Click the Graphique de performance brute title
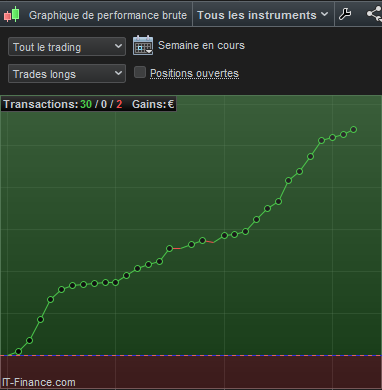This screenshot has height=390, width=382. (x=108, y=15)
